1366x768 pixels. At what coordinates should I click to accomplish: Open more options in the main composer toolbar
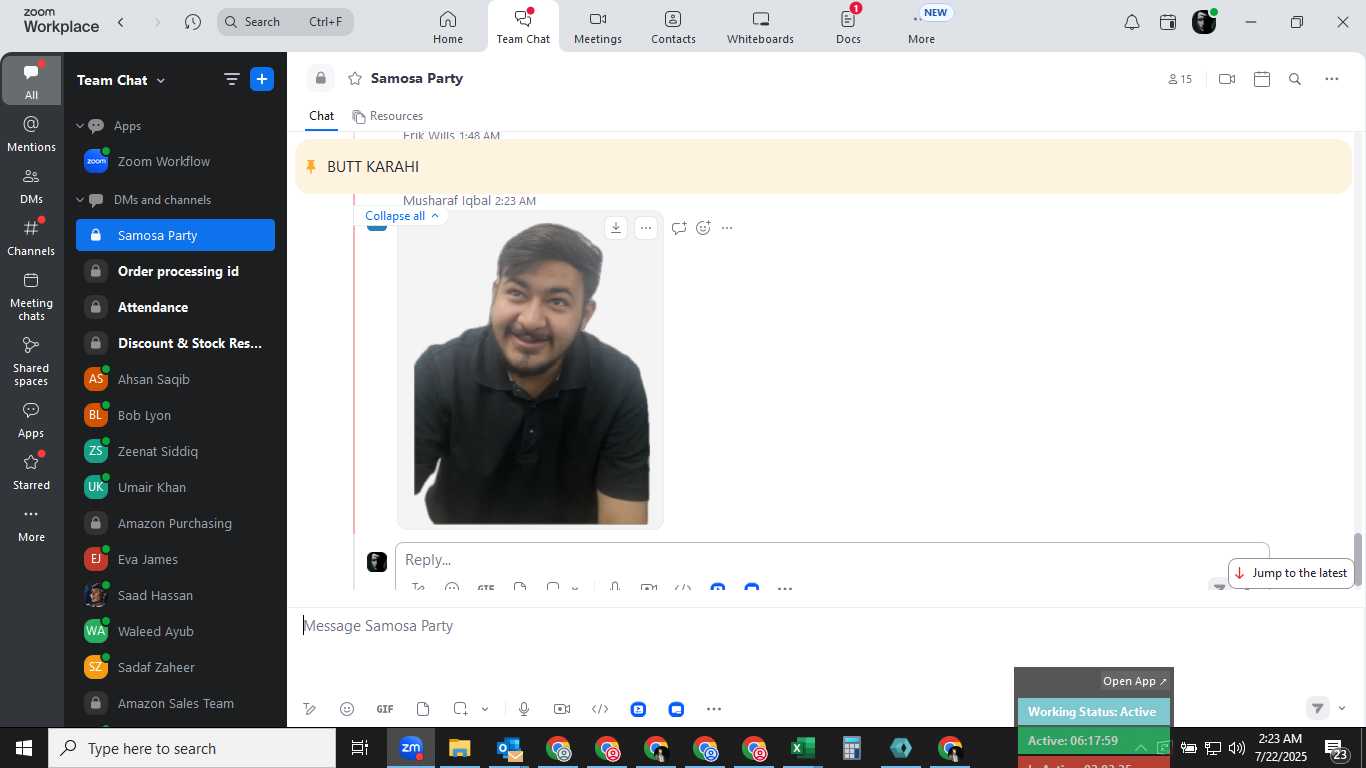click(714, 709)
